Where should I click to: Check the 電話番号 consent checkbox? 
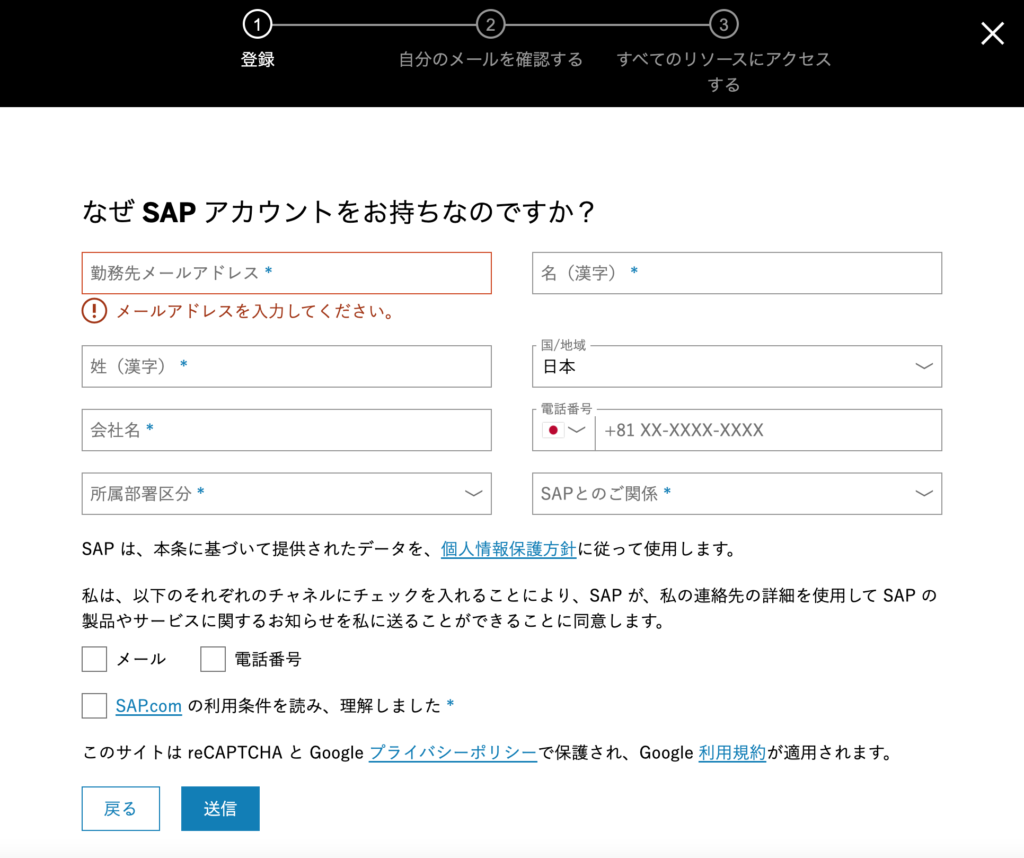[212, 659]
